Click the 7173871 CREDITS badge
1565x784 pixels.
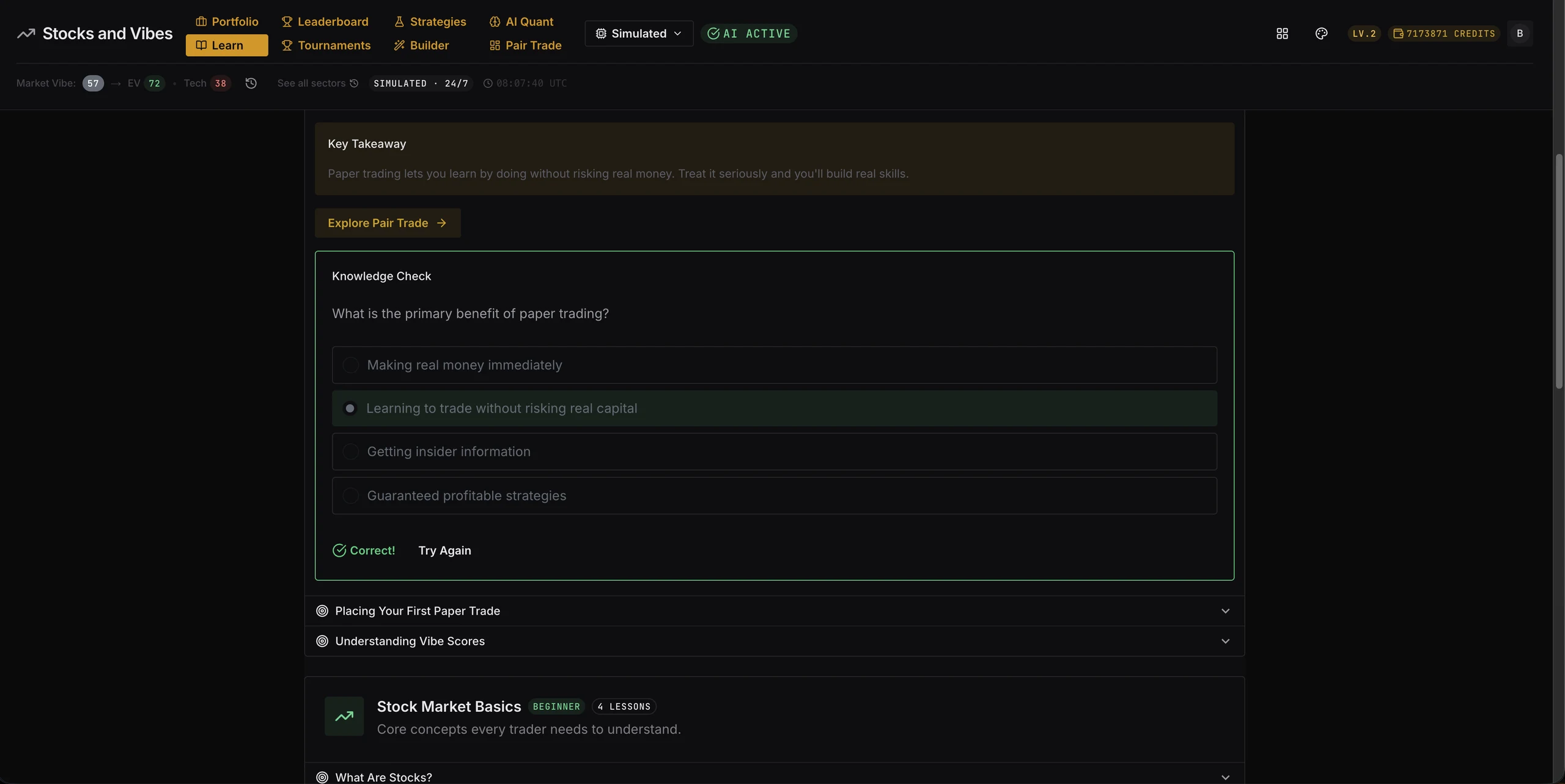tap(1444, 34)
